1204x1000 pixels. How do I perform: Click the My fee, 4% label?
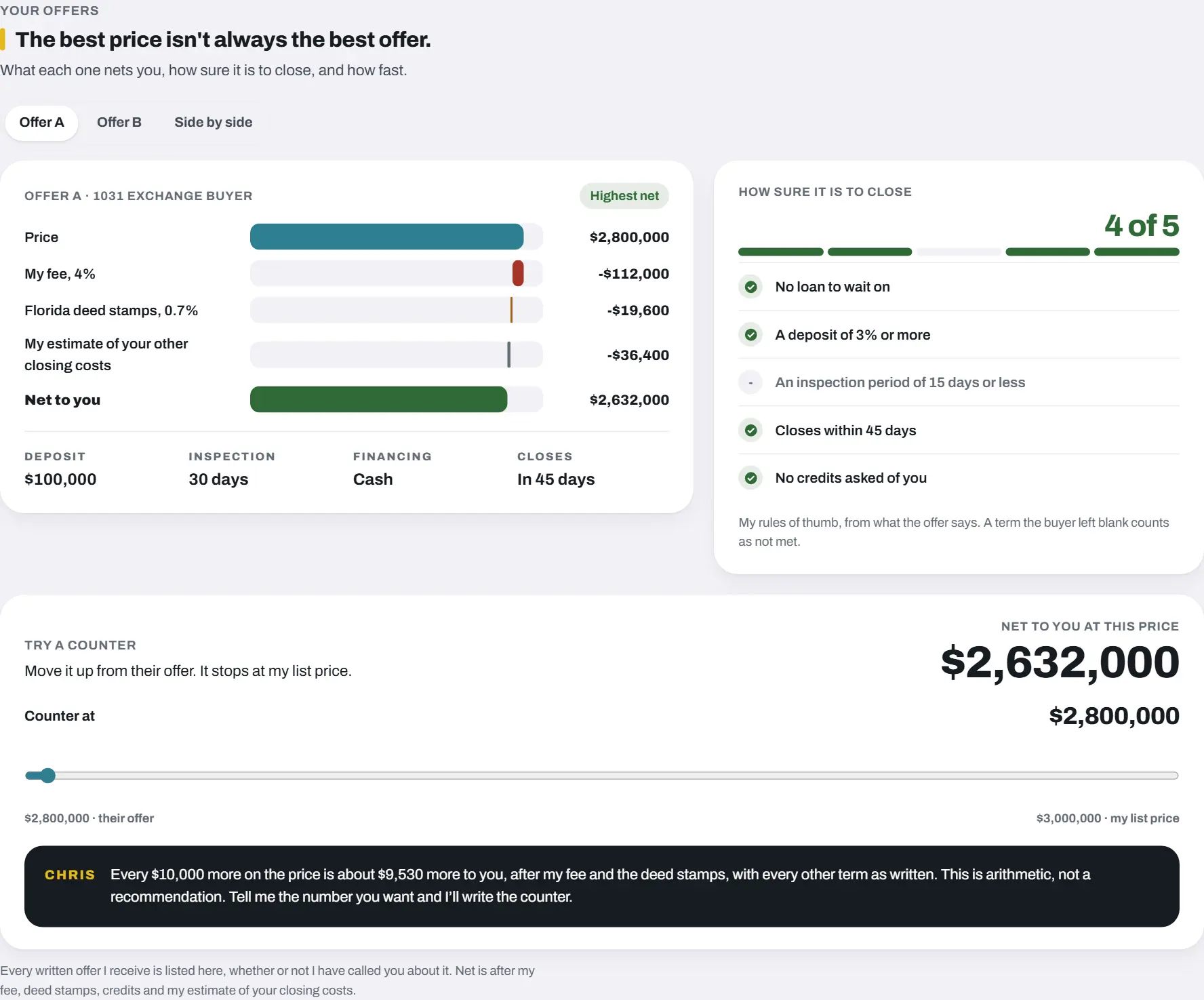click(x=60, y=274)
